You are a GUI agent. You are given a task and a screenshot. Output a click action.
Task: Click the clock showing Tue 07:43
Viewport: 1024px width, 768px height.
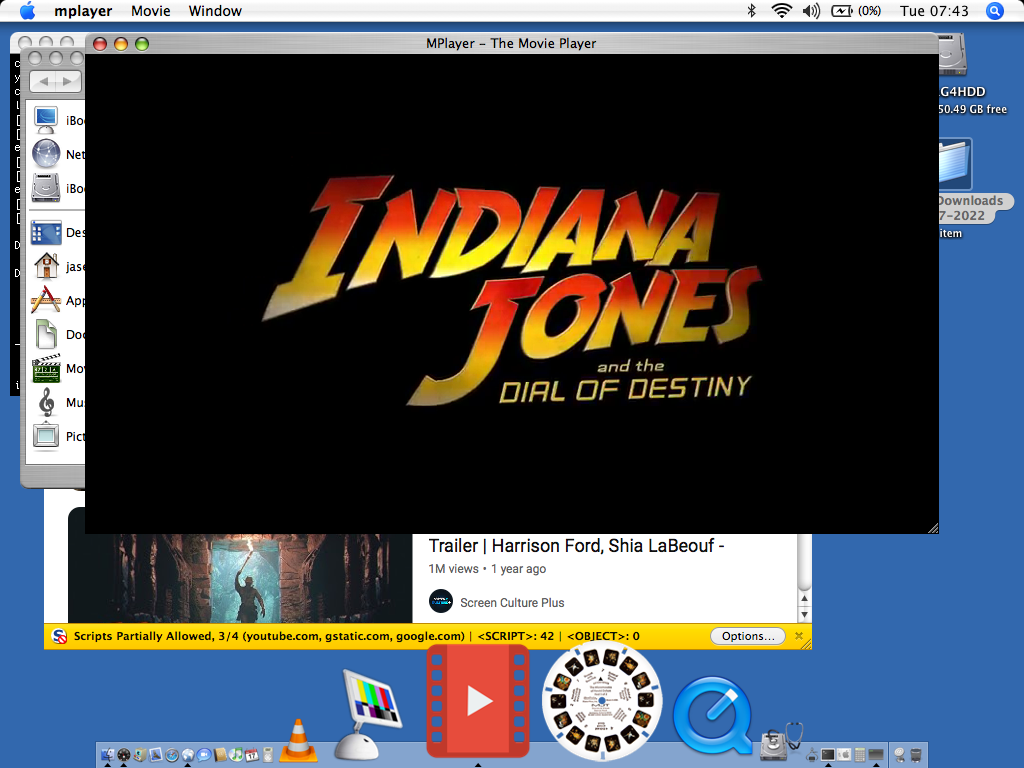tap(934, 10)
